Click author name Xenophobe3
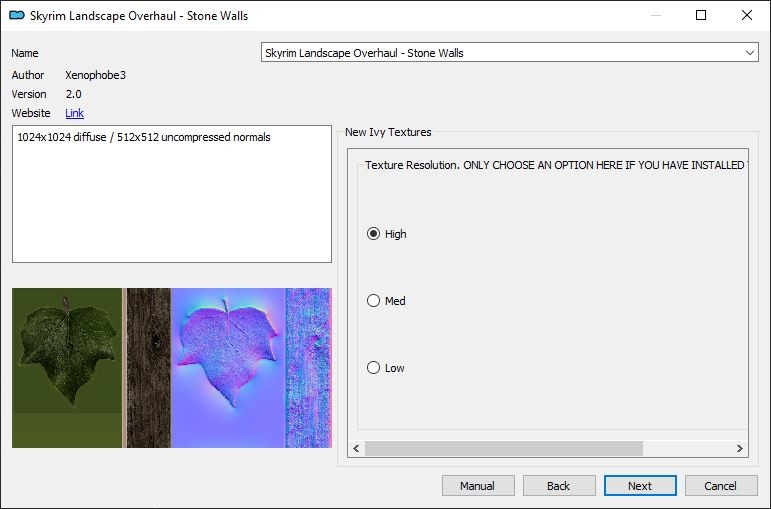Viewport: 771px width, 509px height. (95, 75)
